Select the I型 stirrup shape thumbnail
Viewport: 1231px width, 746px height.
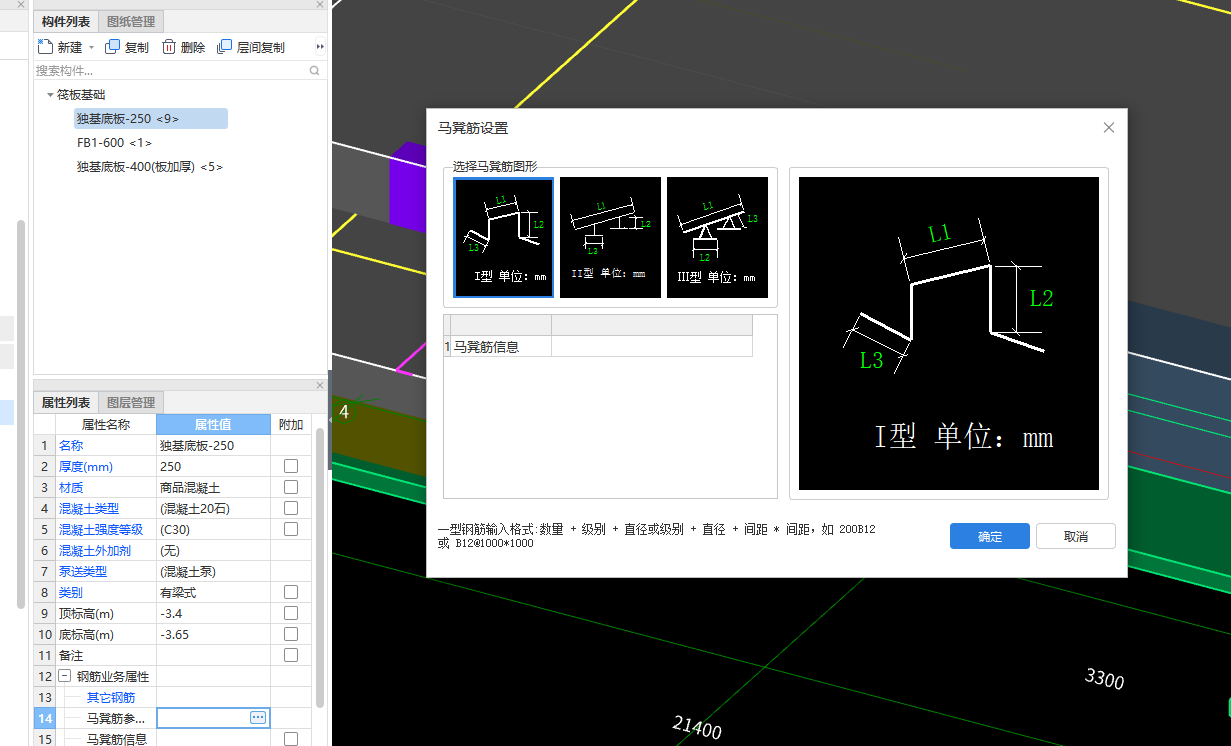[x=504, y=237]
